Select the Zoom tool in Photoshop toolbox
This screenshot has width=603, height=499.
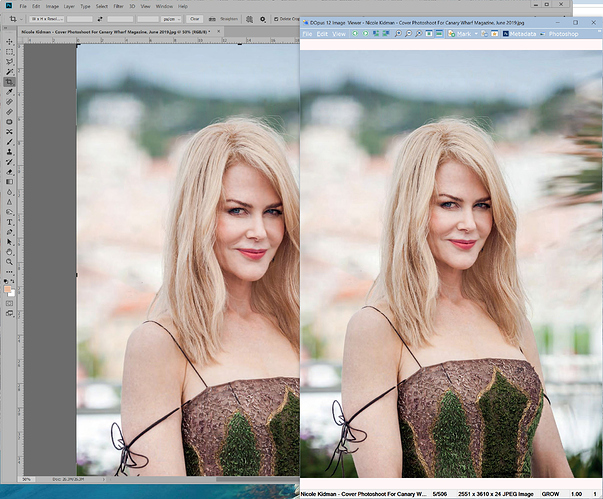(x=9, y=262)
